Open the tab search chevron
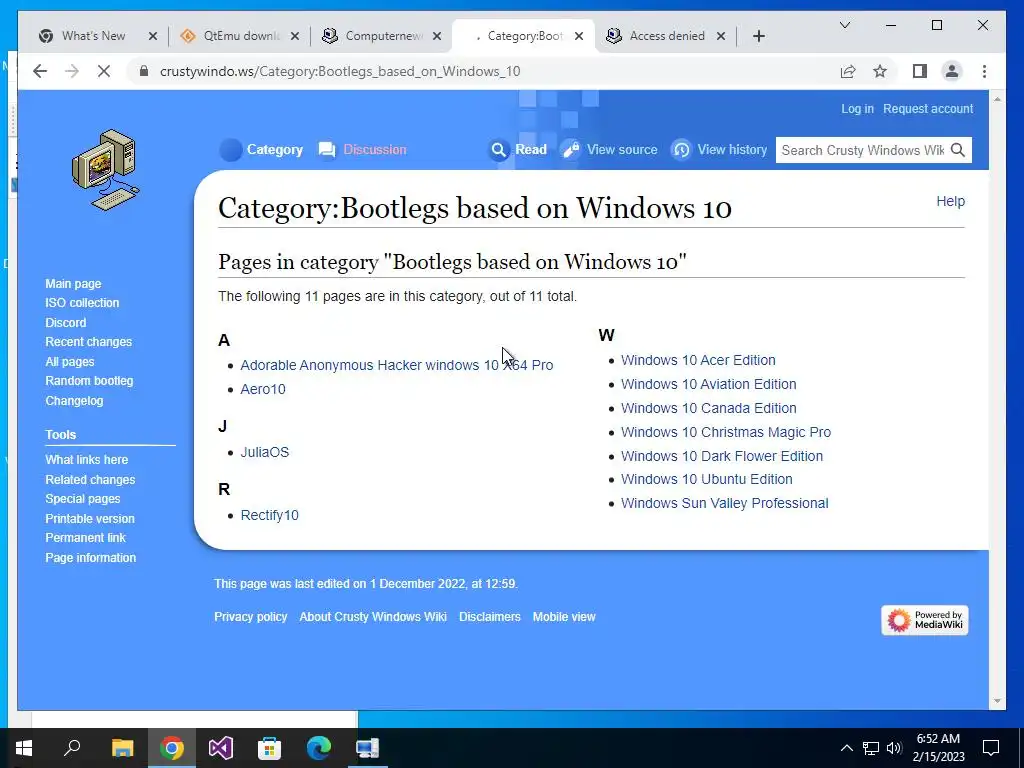Viewport: 1024px width, 768px height. pyautogui.click(x=844, y=25)
